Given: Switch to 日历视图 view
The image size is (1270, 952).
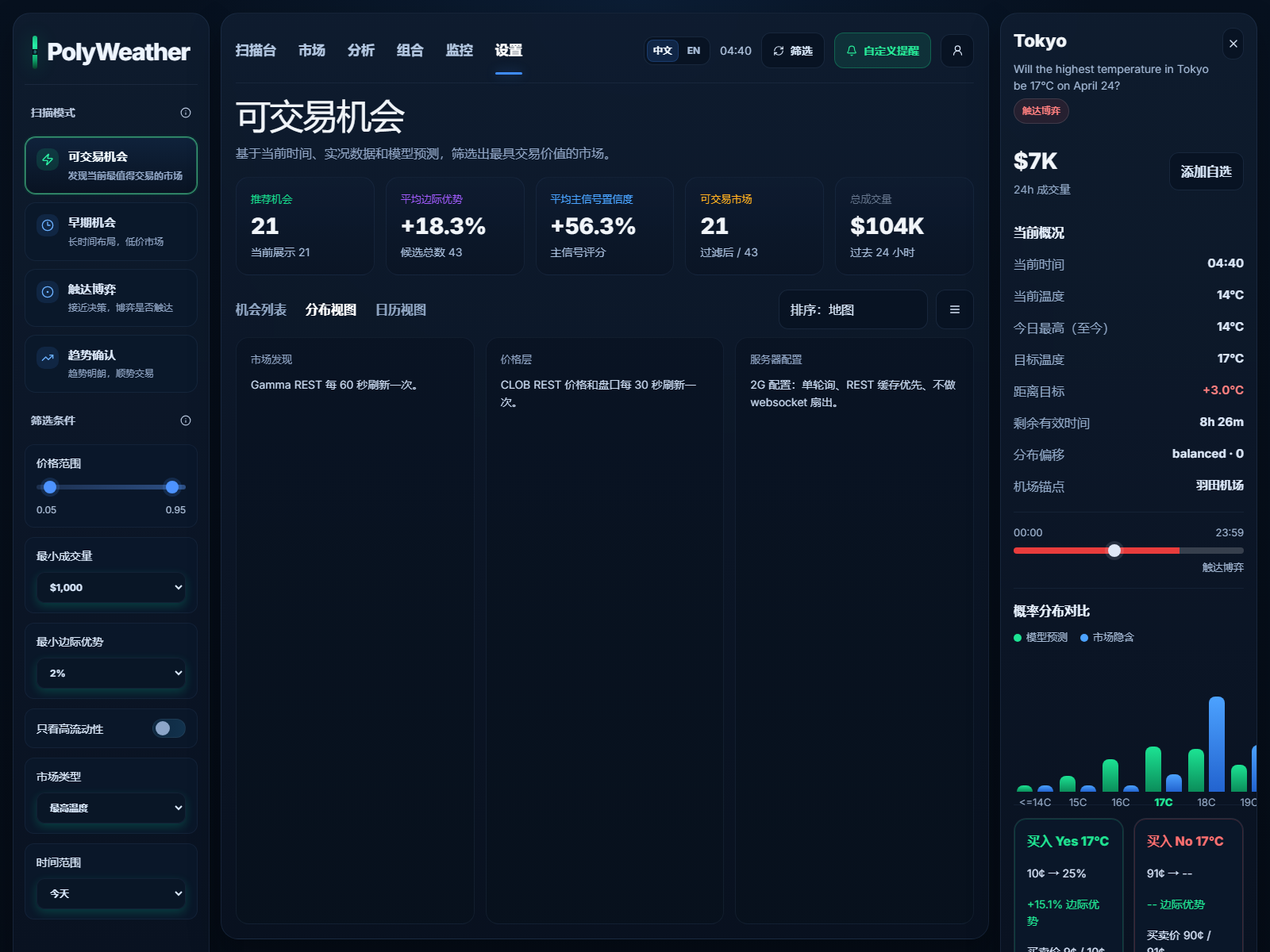Looking at the screenshot, I should tap(401, 310).
